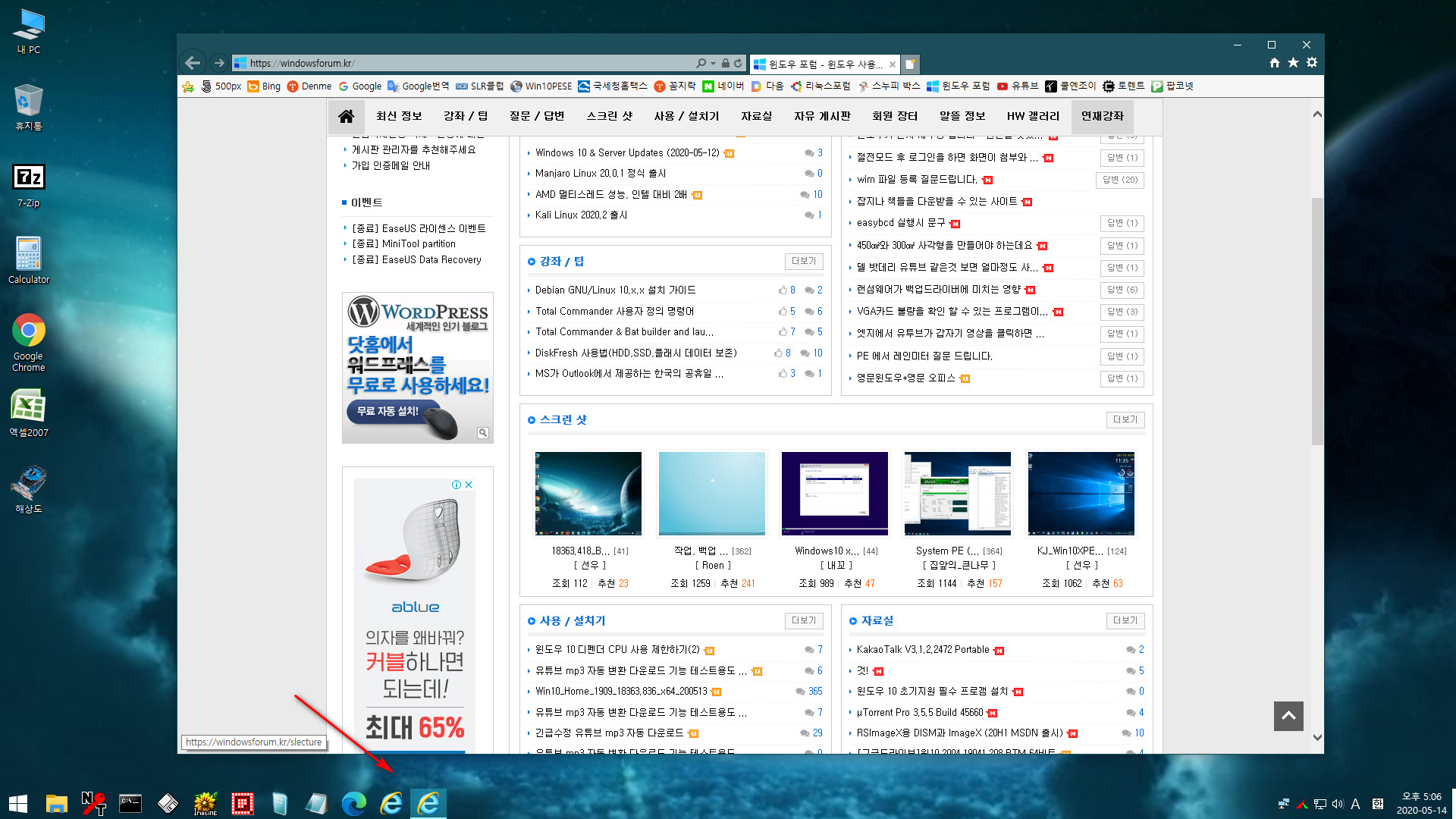Open the 해상도 desktop shortcut
The height and width of the screenshot is (819, 1456).
coord(28,490)
